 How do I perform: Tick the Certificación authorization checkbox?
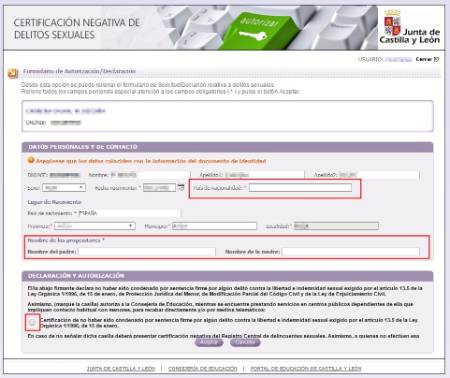tap(32, 322)
